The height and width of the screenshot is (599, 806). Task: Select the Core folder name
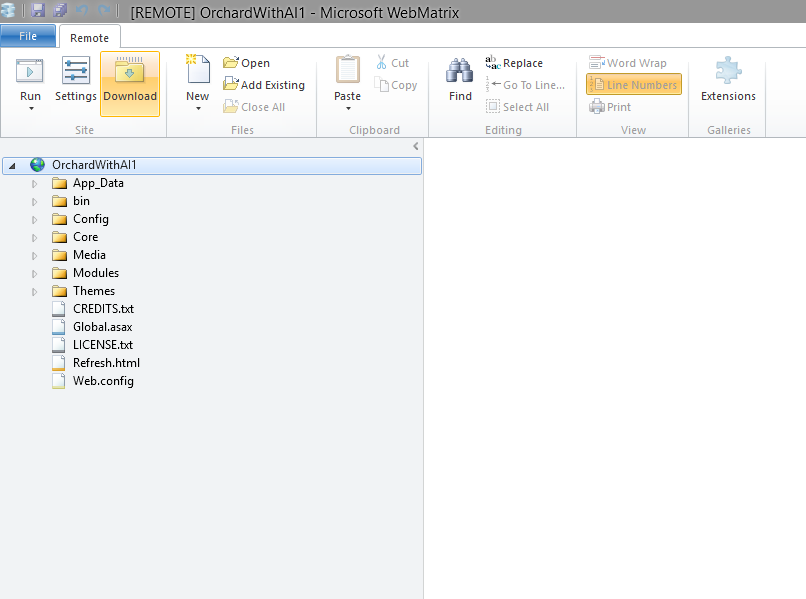click(85, 237)
